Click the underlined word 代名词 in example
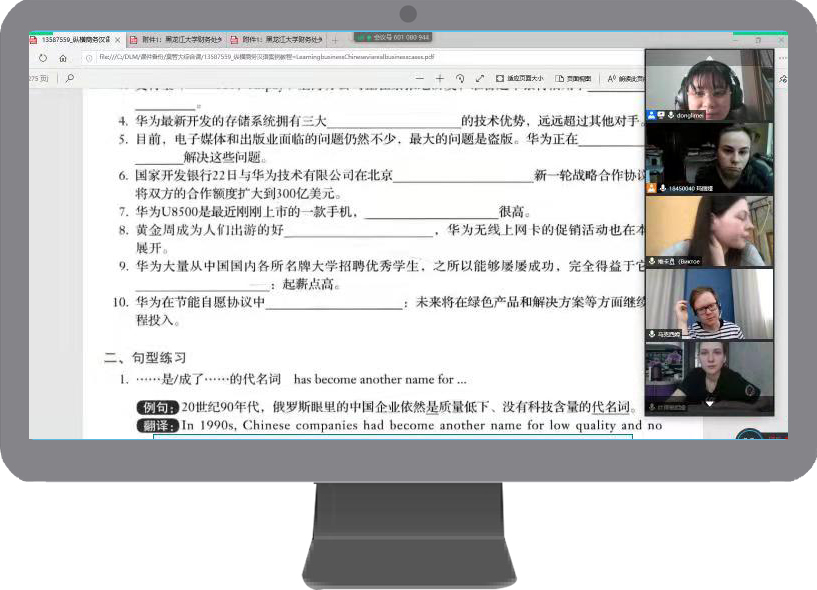 pos(612,407)
